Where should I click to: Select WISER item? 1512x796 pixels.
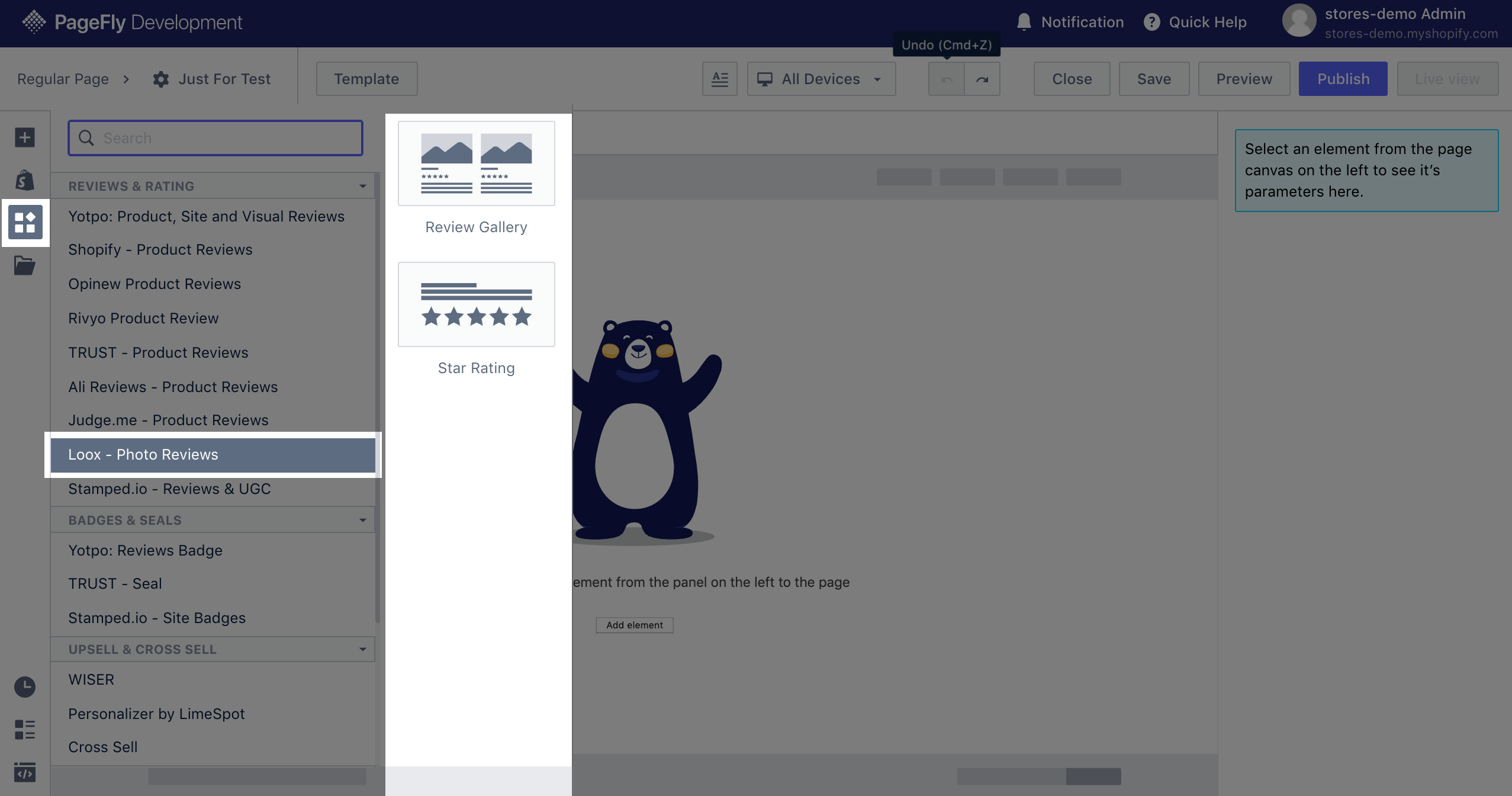(x=213, y=679)
